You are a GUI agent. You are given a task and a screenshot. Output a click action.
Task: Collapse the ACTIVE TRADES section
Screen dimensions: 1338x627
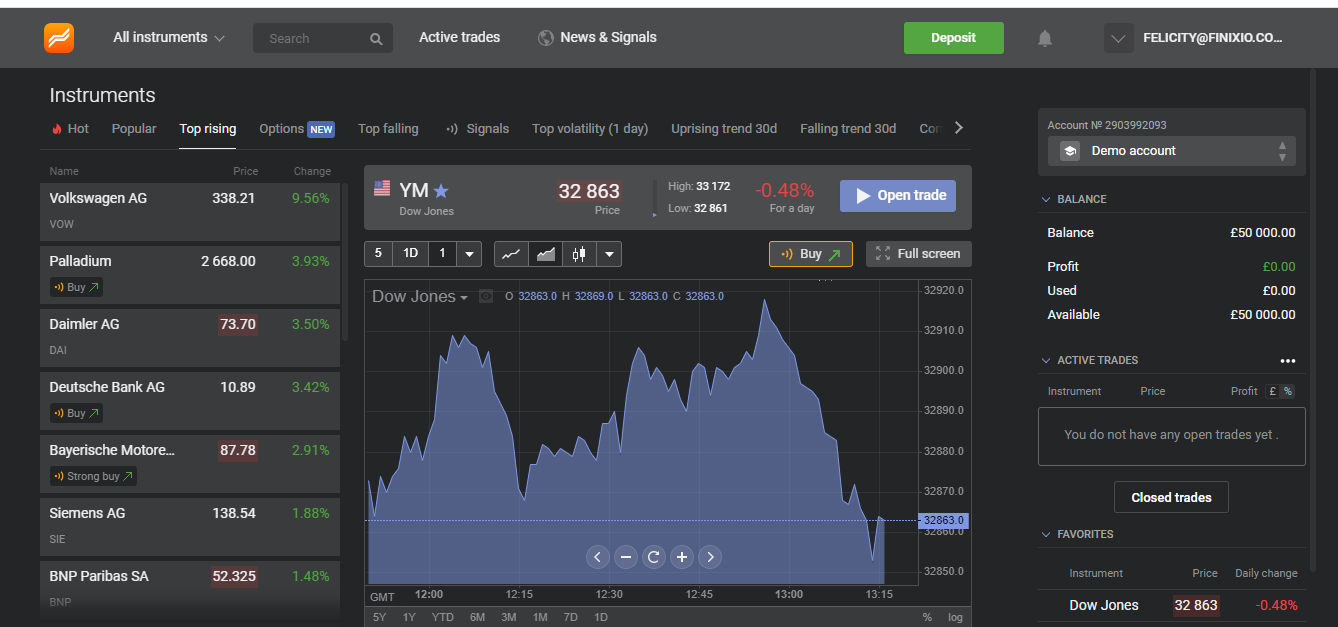point(1046,361)
